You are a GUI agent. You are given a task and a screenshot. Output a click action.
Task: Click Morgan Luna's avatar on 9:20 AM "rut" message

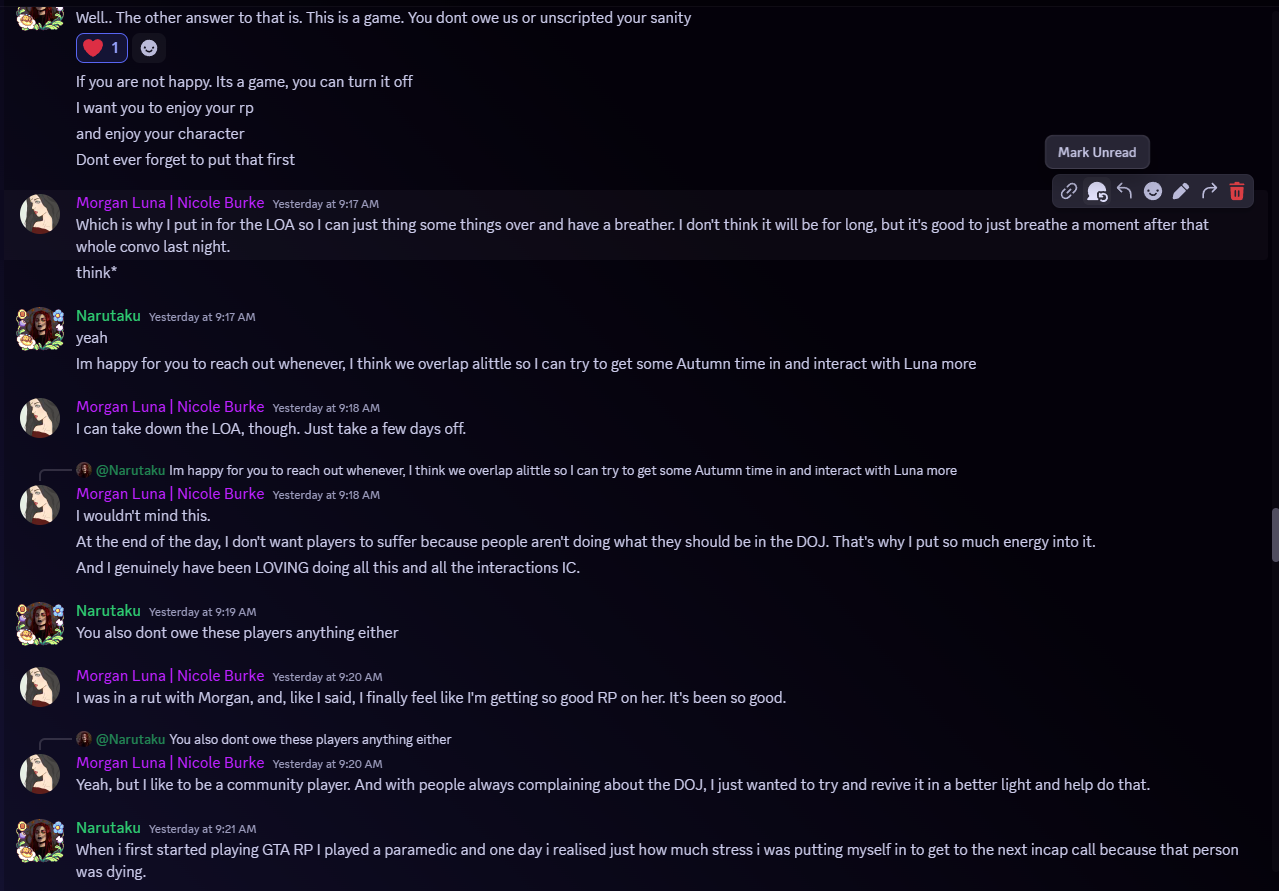(x=40, y=687)
